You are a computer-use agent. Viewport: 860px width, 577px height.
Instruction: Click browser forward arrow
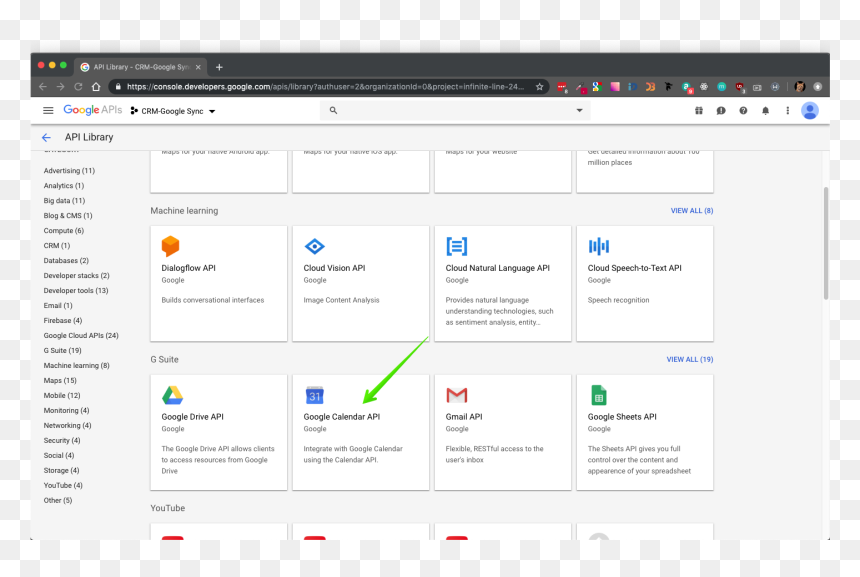tap(60, 87)
